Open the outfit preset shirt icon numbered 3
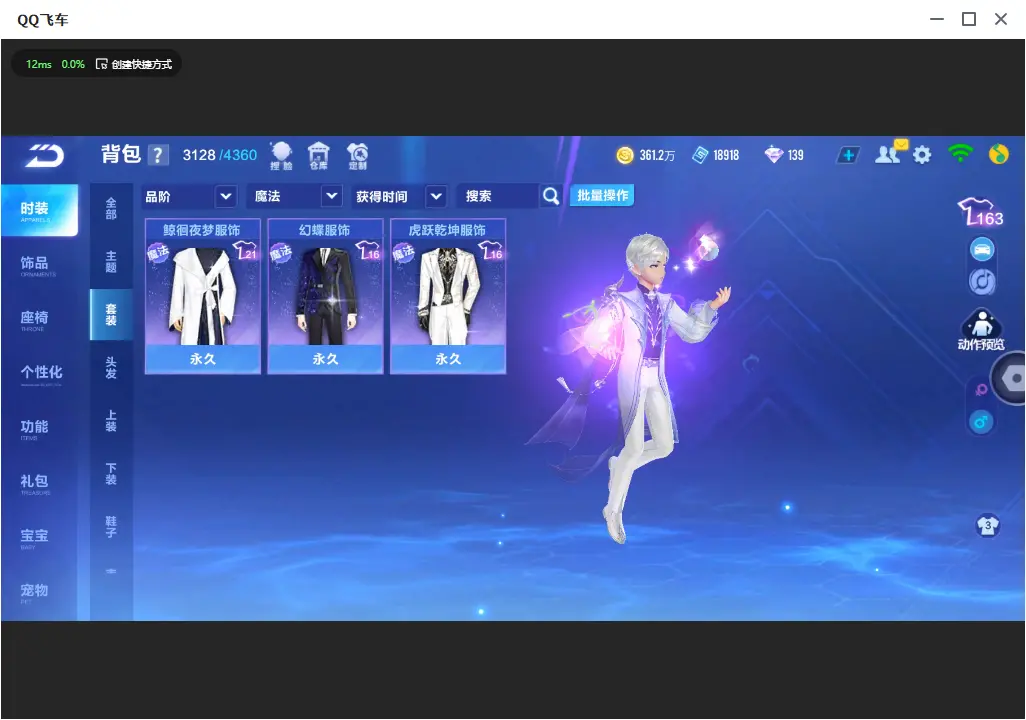Image resolution: width=1026 pixels, height=720 pixels. pos(987,526)
